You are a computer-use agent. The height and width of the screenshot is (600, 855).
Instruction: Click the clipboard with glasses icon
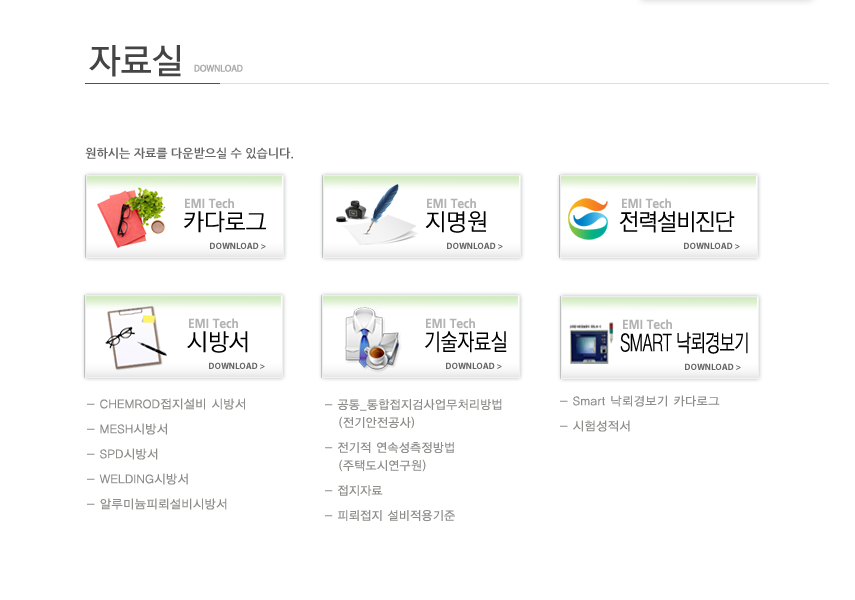[135, 338]
